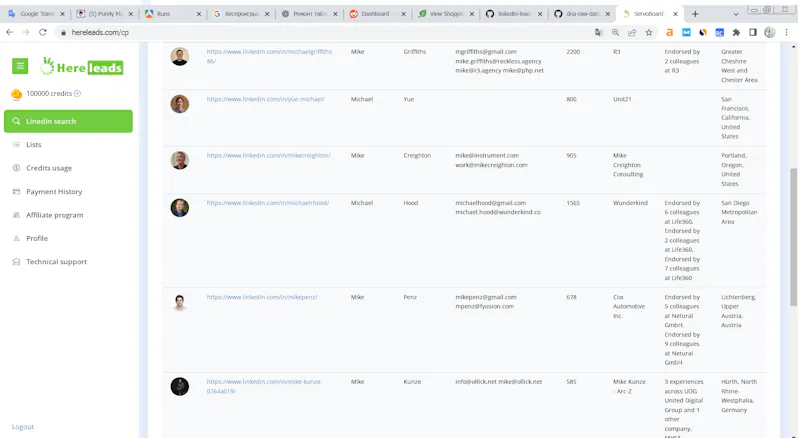Click the Hereleads logo

click(82, 66)
